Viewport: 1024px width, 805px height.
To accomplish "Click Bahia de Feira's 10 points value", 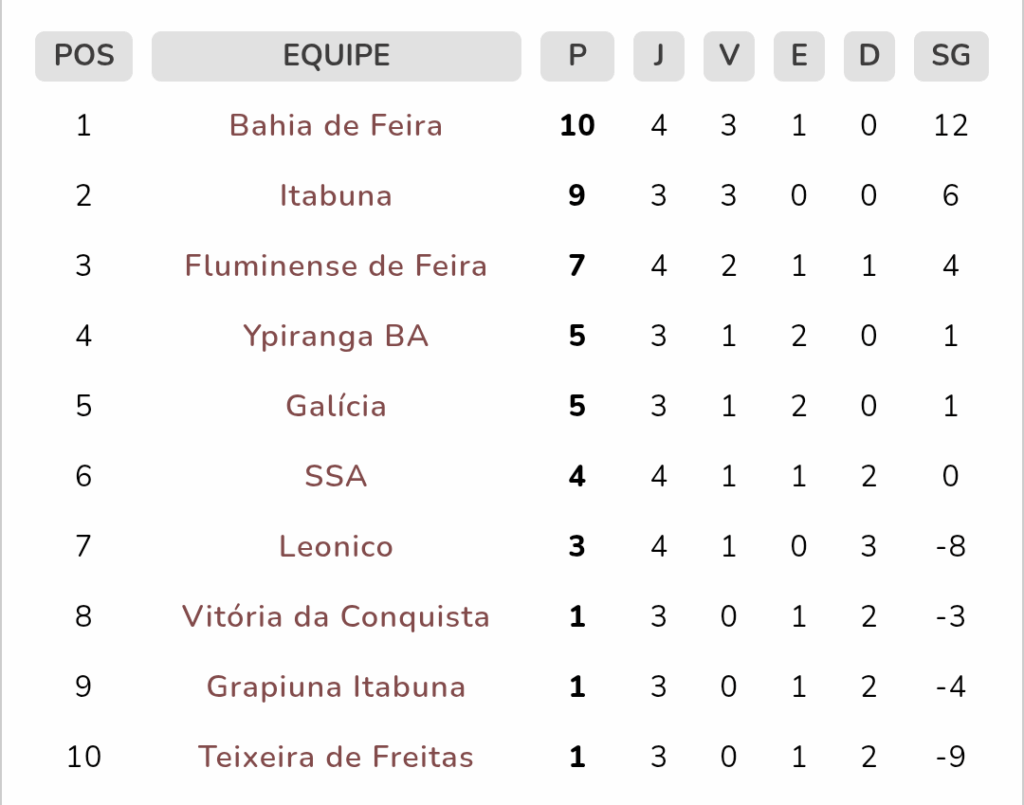I will 577,125.
